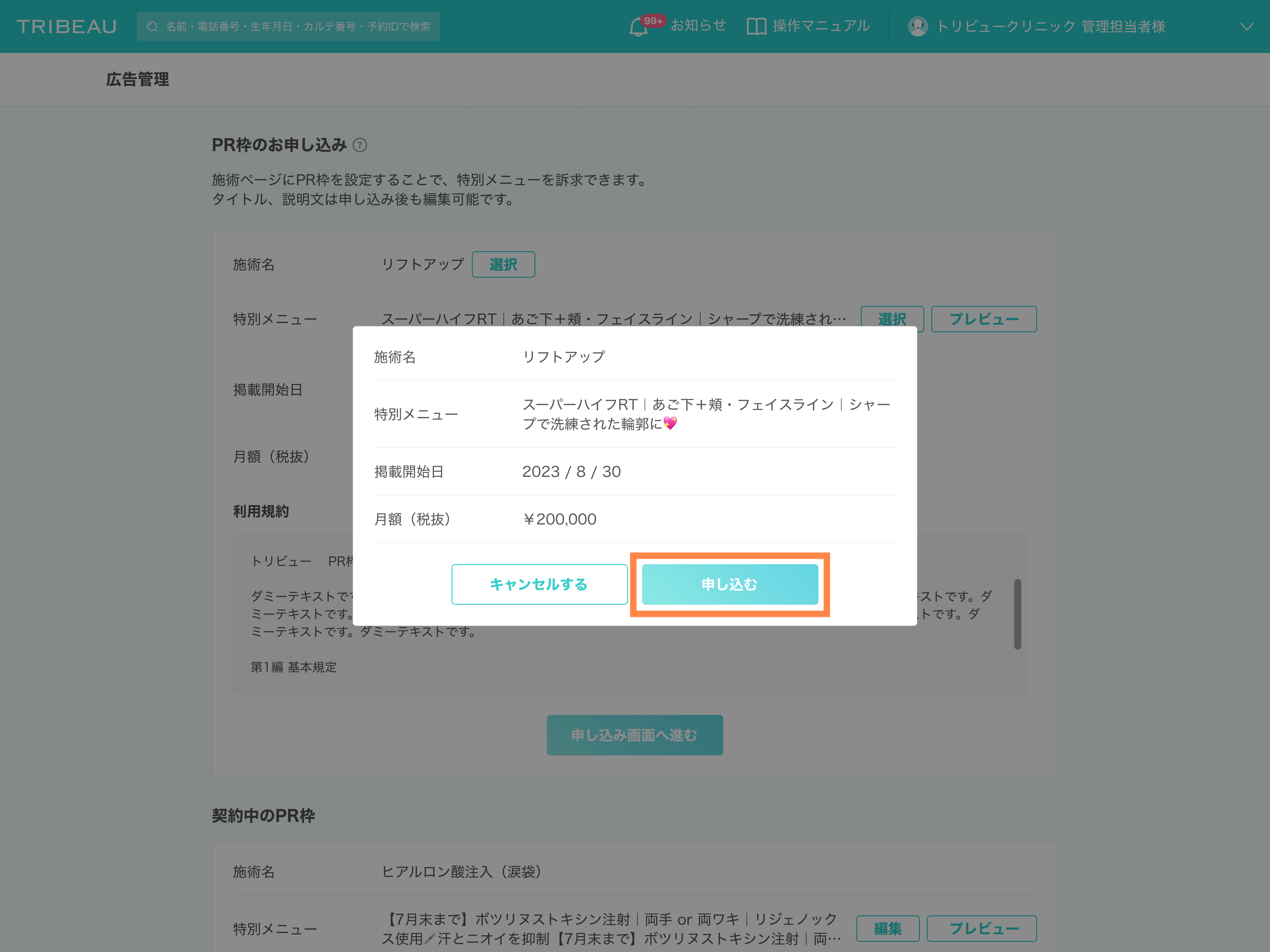The width and height of the screenshot is (1270, 952).
Task: Click 申し込む button in dialog
Action: point(730,584)
